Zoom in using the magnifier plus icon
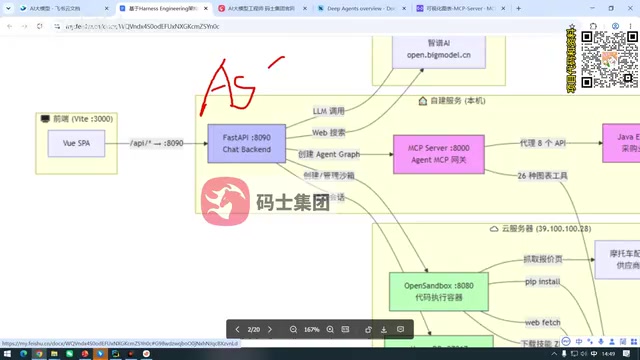The width and height of the screenshot is (640, 360). pos(330,329)
